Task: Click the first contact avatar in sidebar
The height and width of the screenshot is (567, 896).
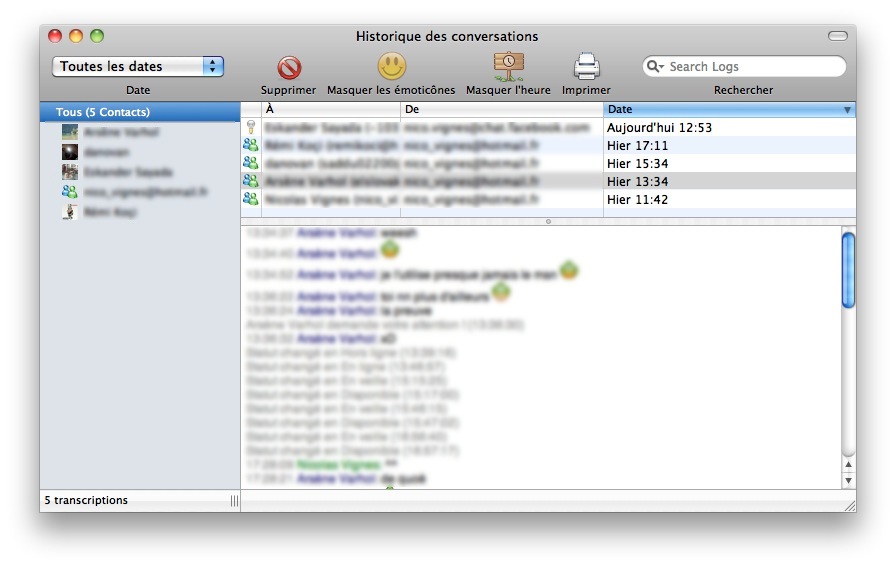Action: [70, 132]
